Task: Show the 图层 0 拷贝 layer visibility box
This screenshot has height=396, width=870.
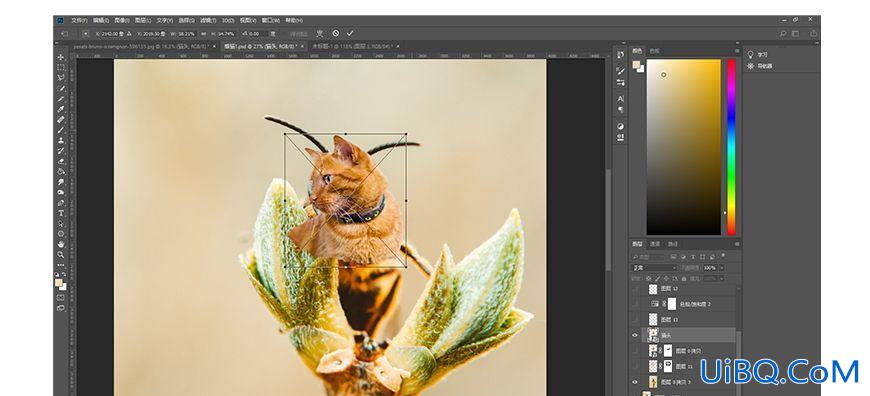Action: (x=635, y=351)
